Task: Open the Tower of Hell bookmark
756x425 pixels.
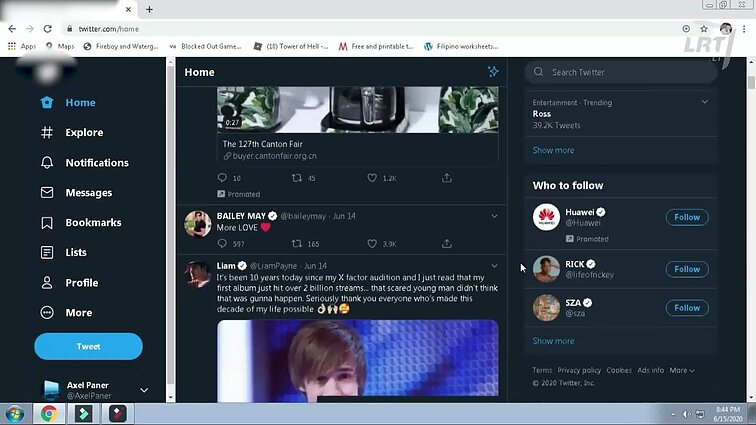Action: (x=291, y=46)
